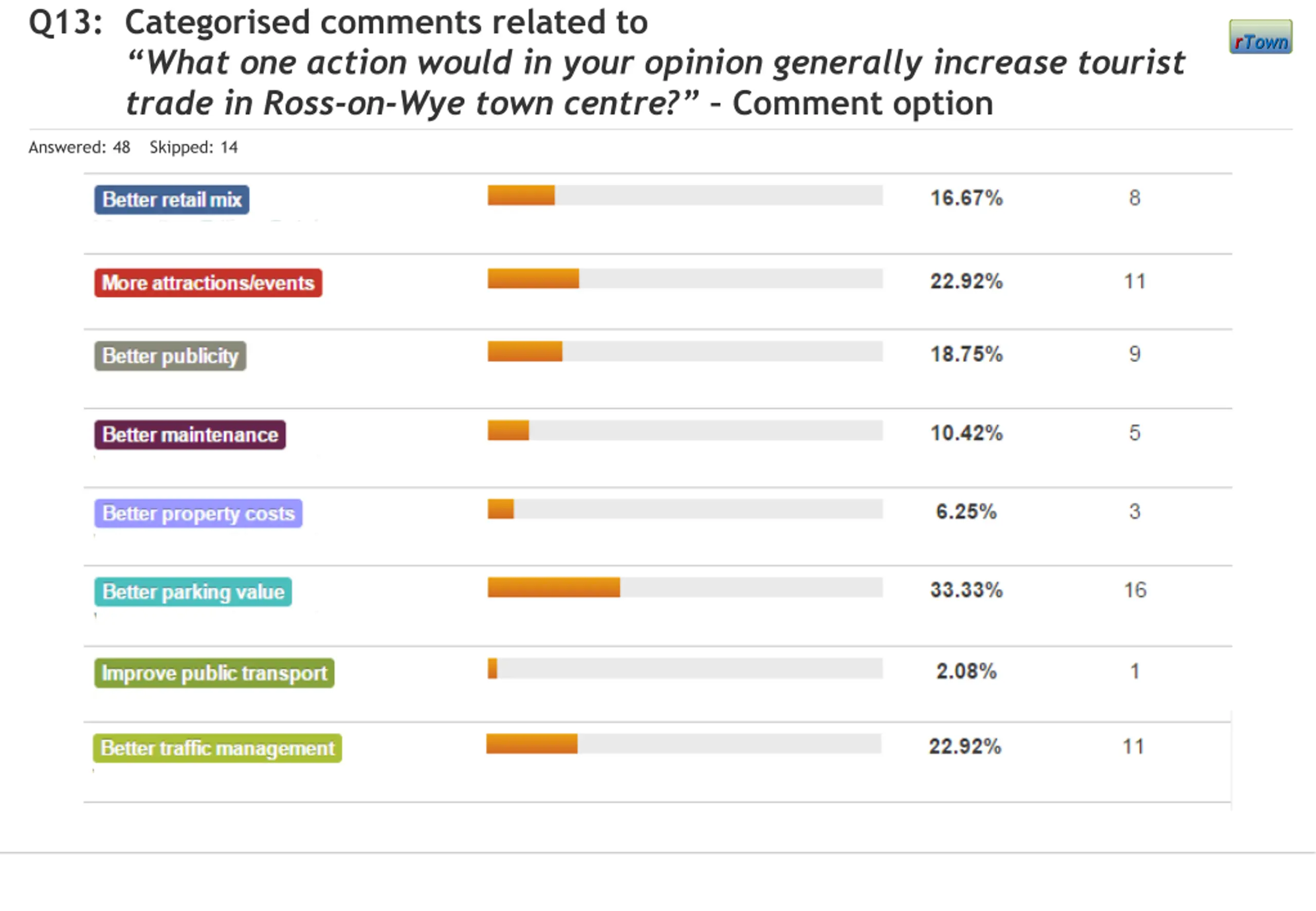The width and height of the screenshot is (1316, 911).
Task: Click the 16.67% percentage value
Action: (x=966, y=198)
